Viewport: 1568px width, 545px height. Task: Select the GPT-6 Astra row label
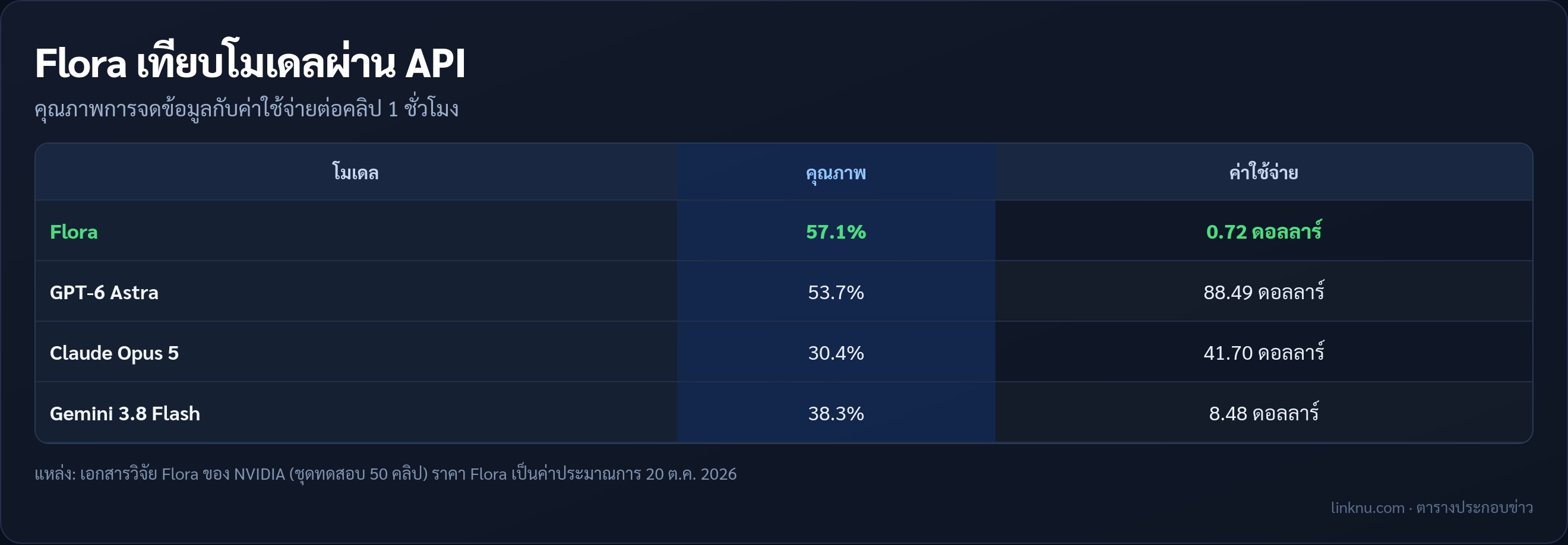coord(104,293)
